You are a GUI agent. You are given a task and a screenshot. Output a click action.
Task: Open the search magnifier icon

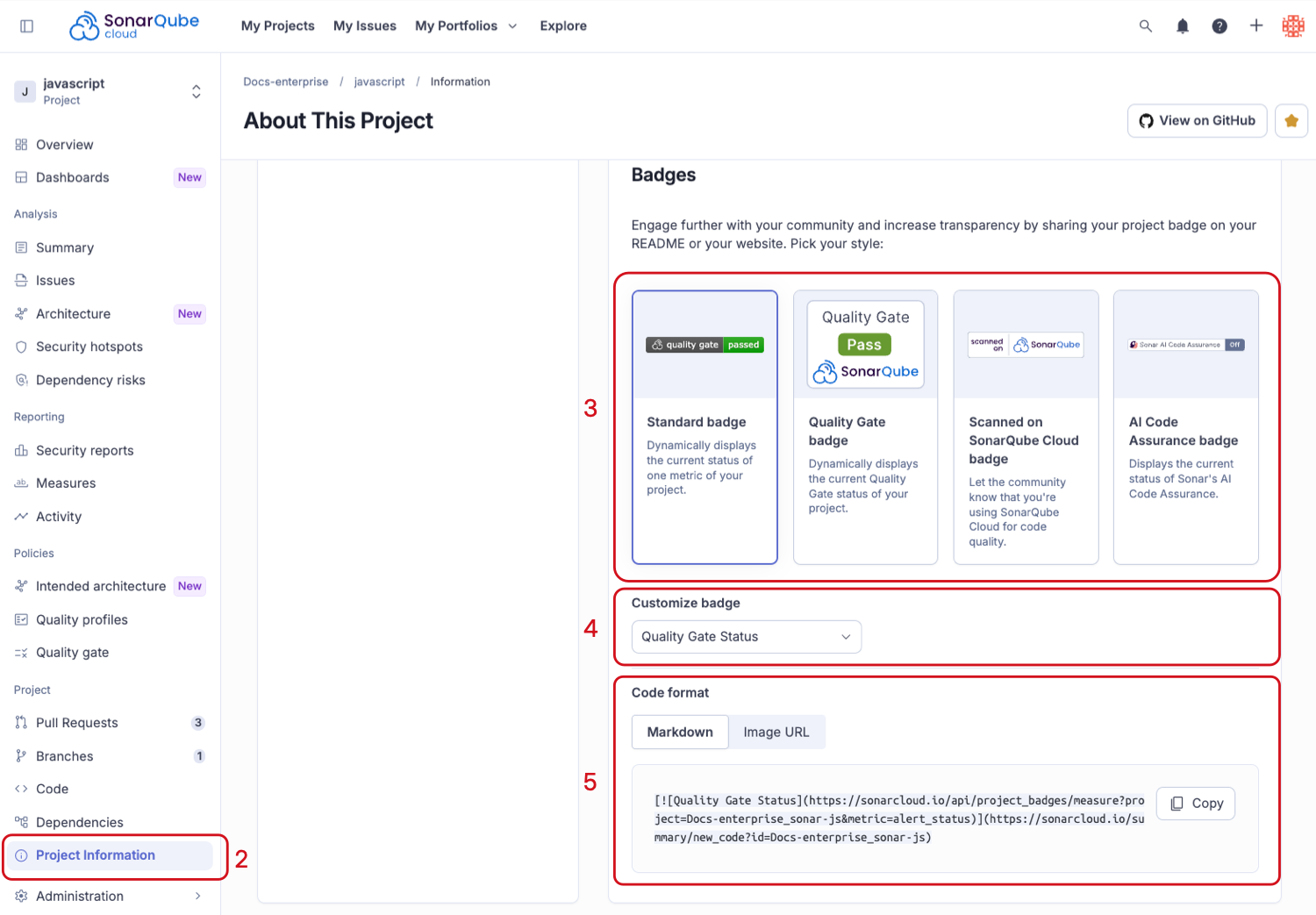(x=1146, y=26)
